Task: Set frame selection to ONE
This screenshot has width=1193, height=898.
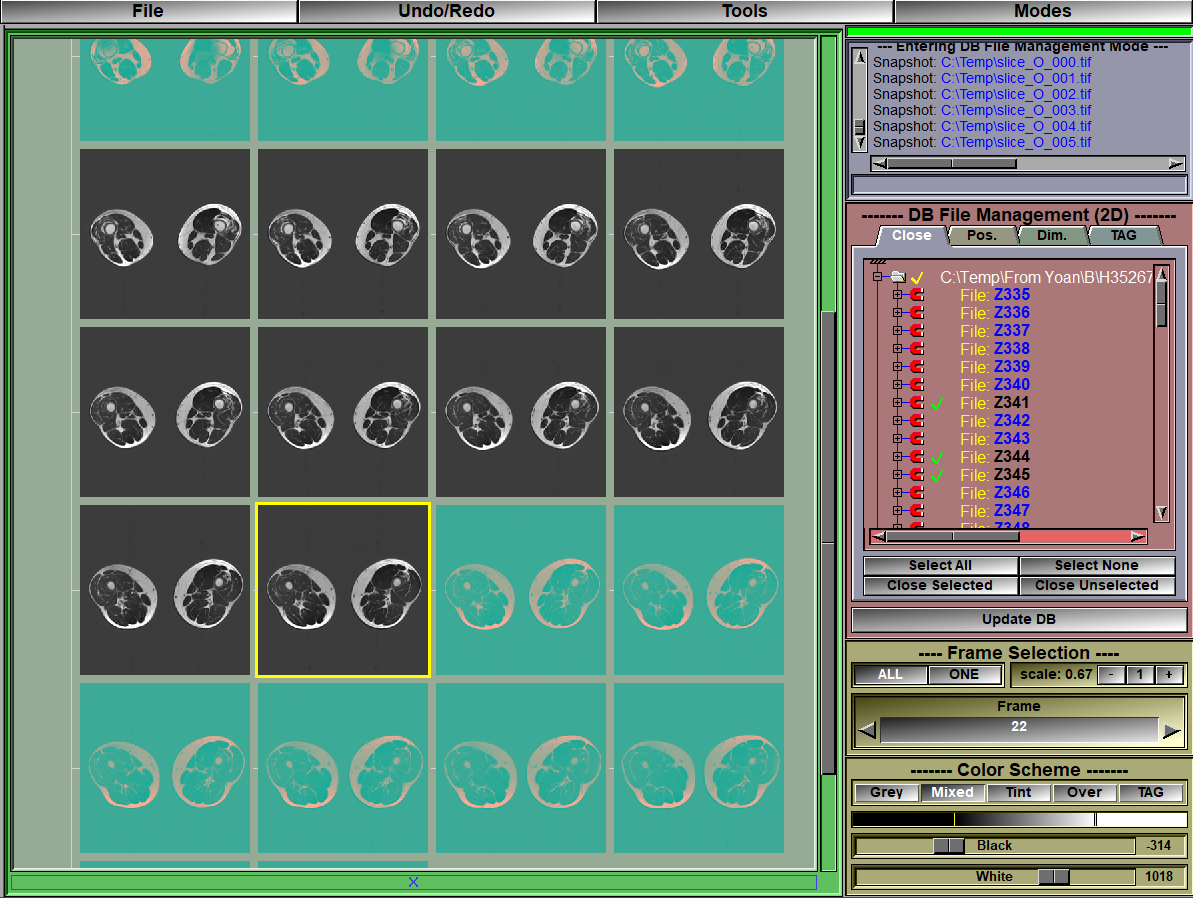Action: [964, 674]
